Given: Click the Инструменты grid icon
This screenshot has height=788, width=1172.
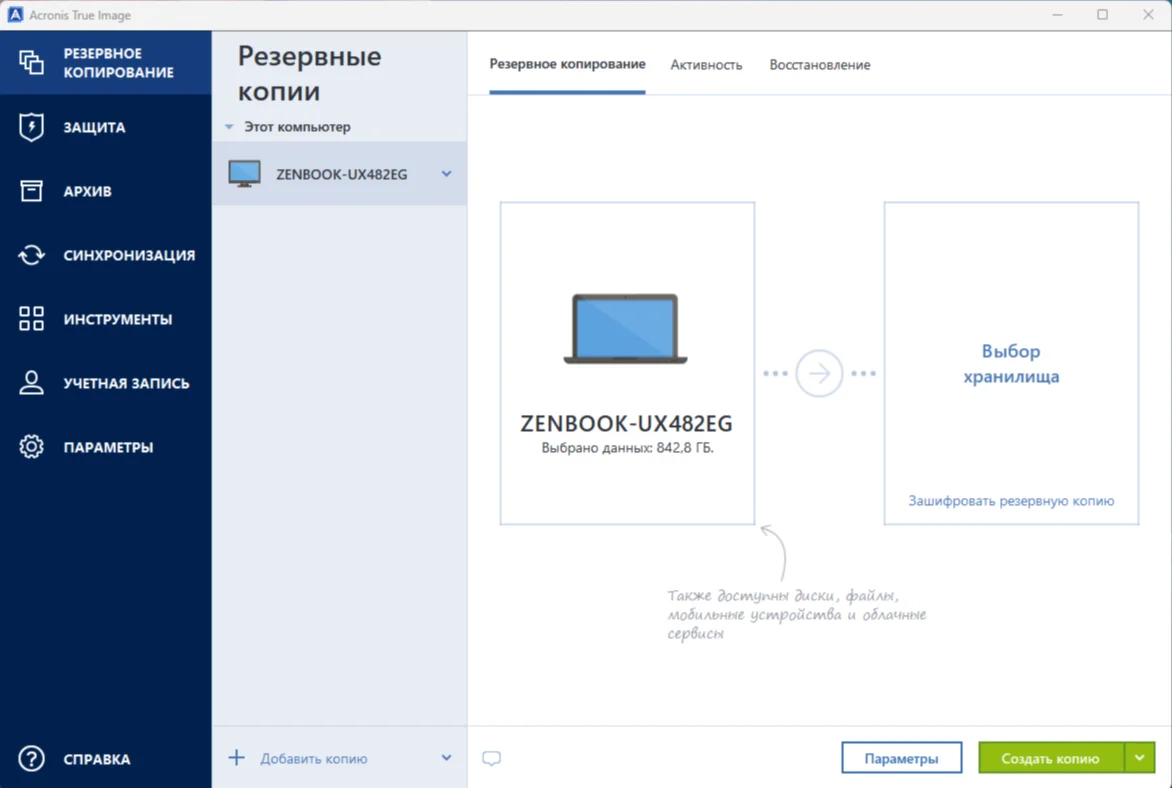Looking at the screenshot, I should 31,318.
